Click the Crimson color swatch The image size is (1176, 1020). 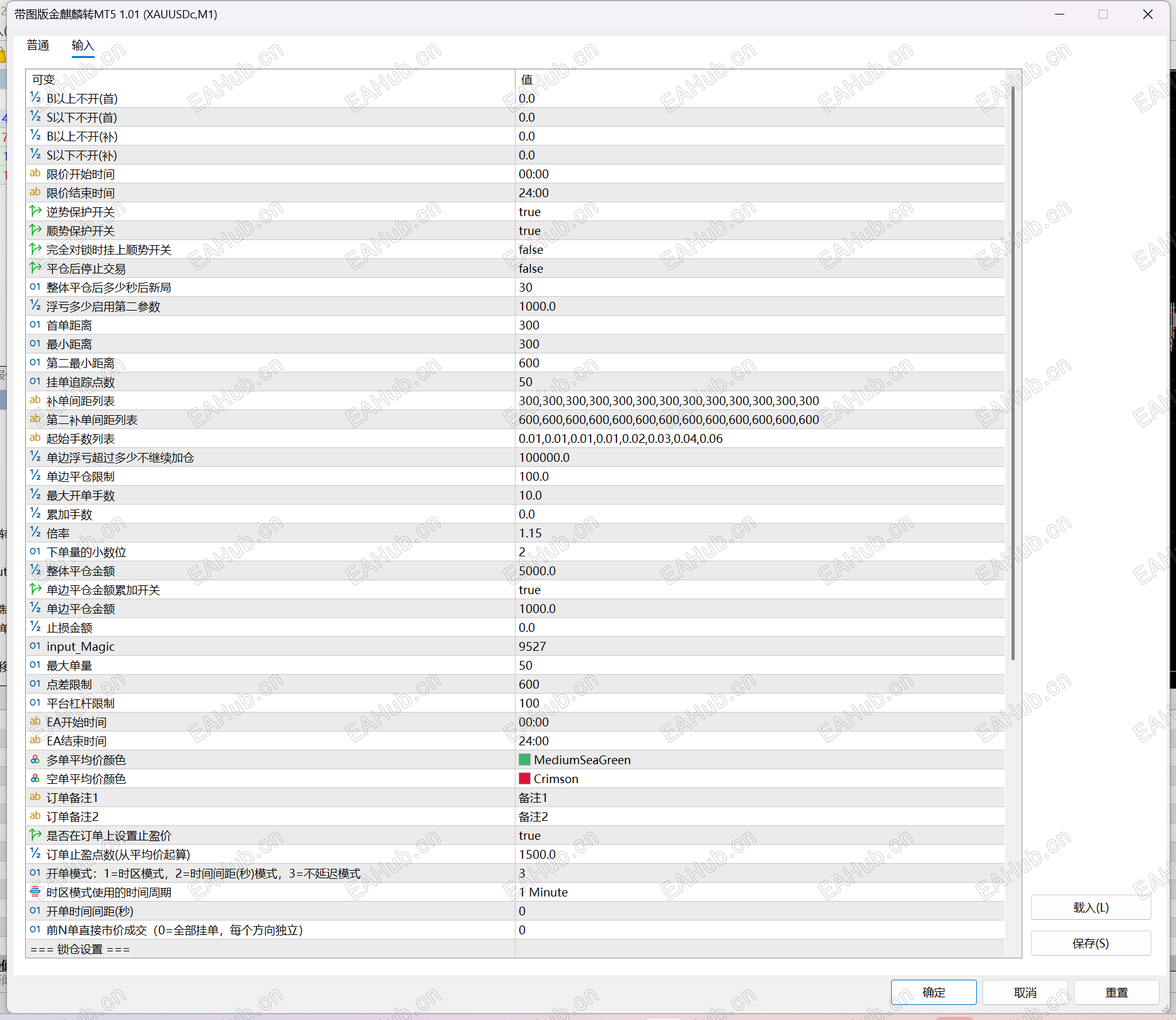[x=524, y=779]
